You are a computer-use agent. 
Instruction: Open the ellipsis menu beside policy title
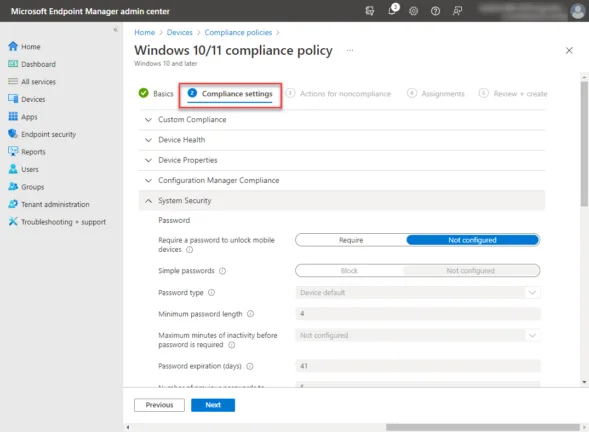(350, 50)
